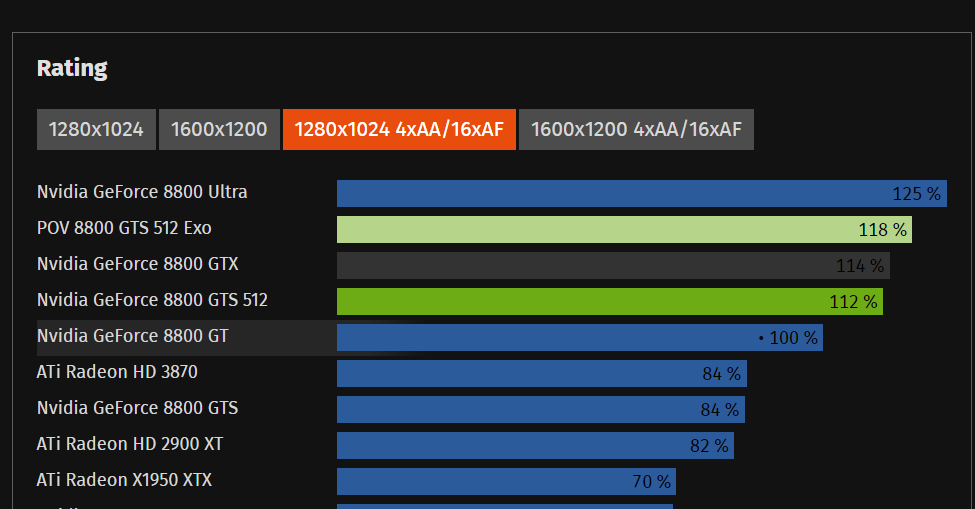Click the Nvidia GeForce 8800 GTS 512 label
The width and height of the screenshot is (975, 509).
(152, 300)
